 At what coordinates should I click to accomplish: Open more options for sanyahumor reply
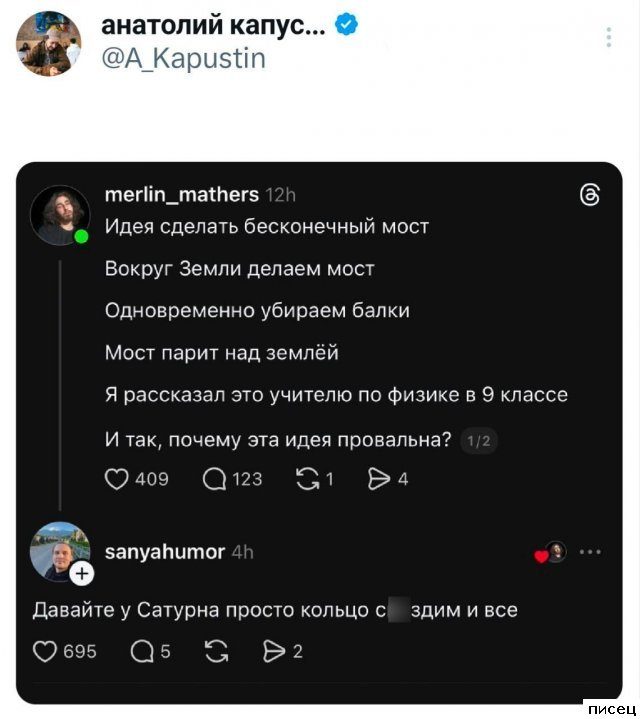coord(590,552)
